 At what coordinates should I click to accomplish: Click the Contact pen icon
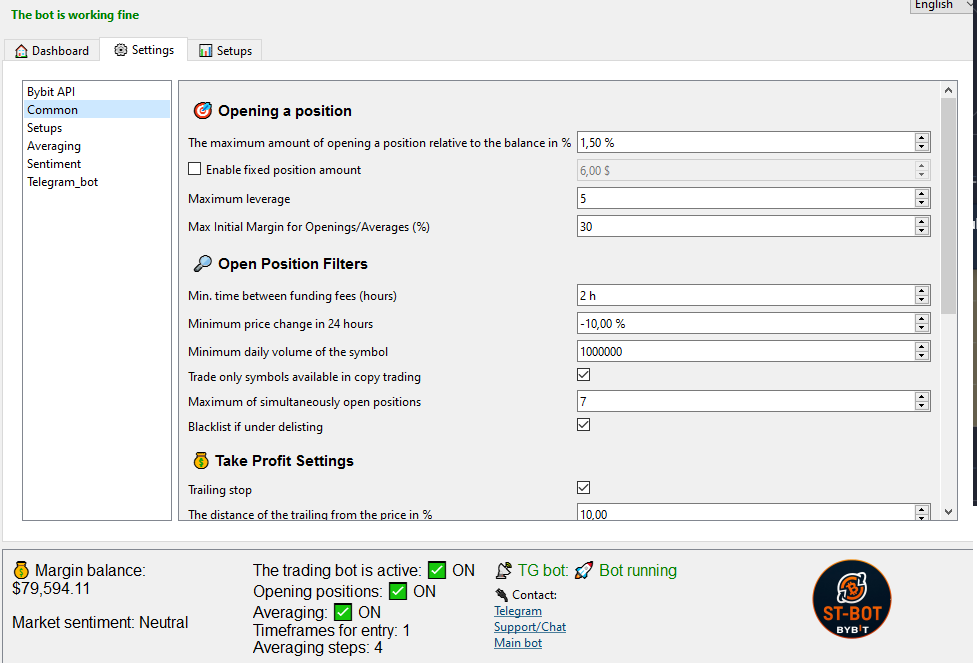[x=502, y=594]
